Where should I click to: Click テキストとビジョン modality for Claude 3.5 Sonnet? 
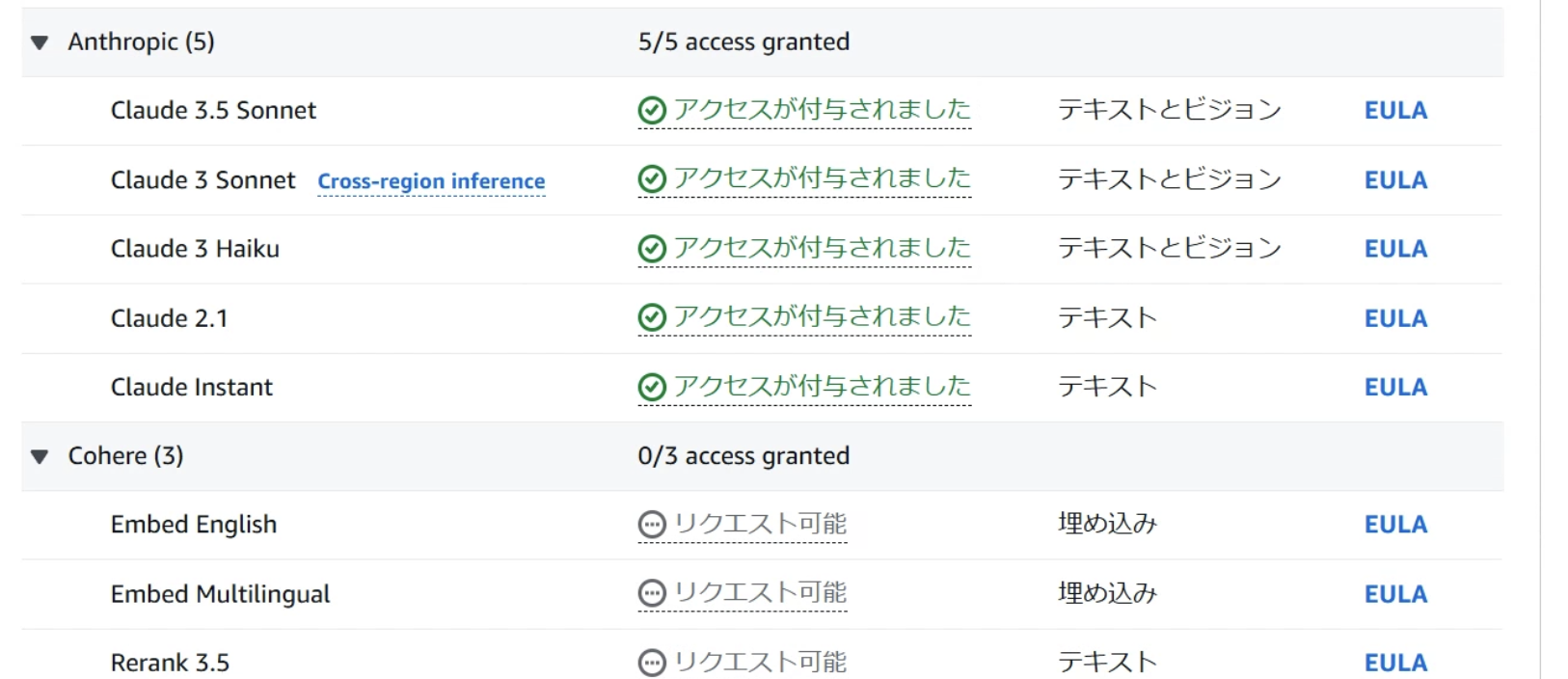click(x=1170, y=110)
